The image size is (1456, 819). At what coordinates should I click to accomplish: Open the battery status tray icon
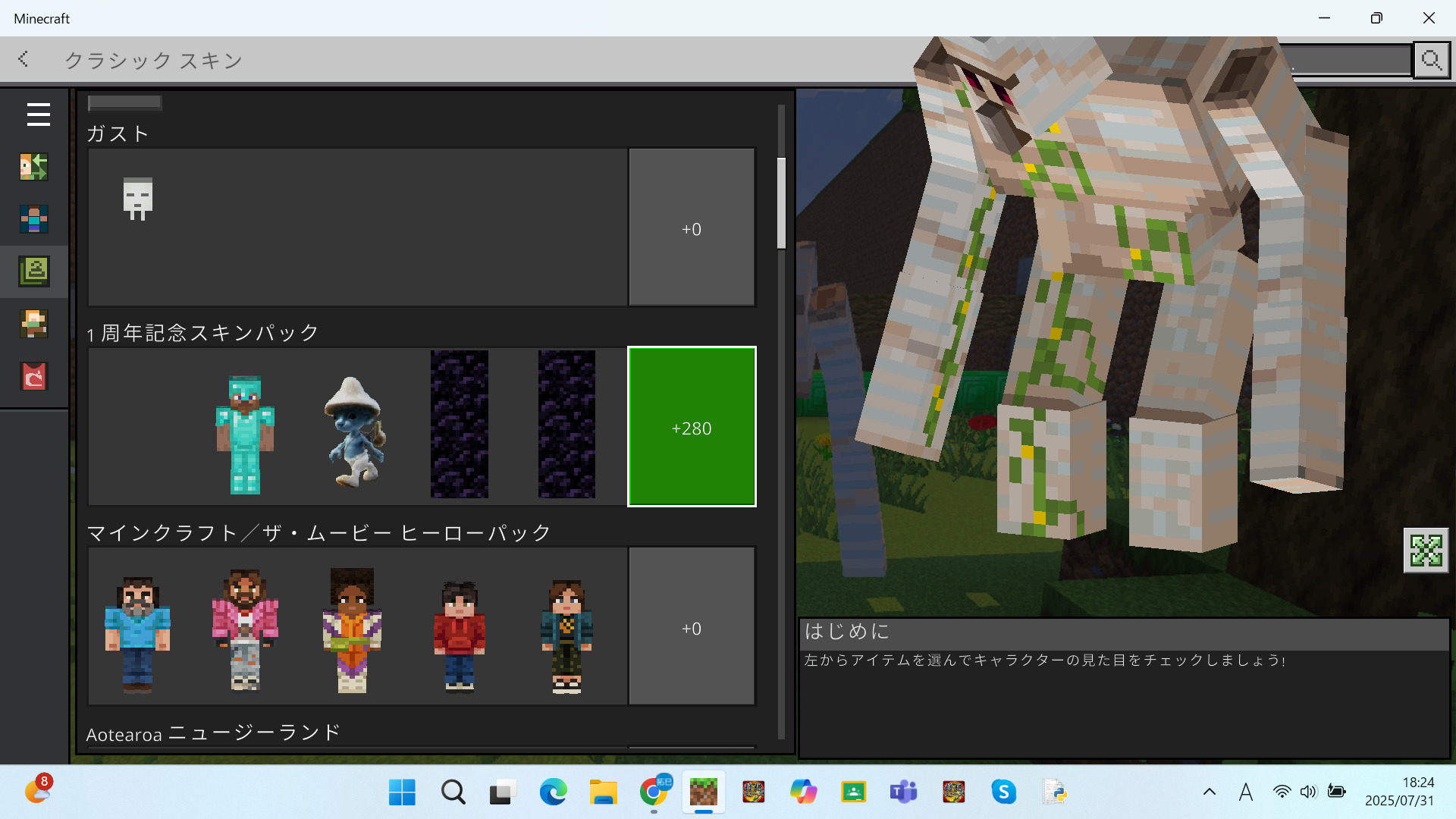coord(1336,792)
